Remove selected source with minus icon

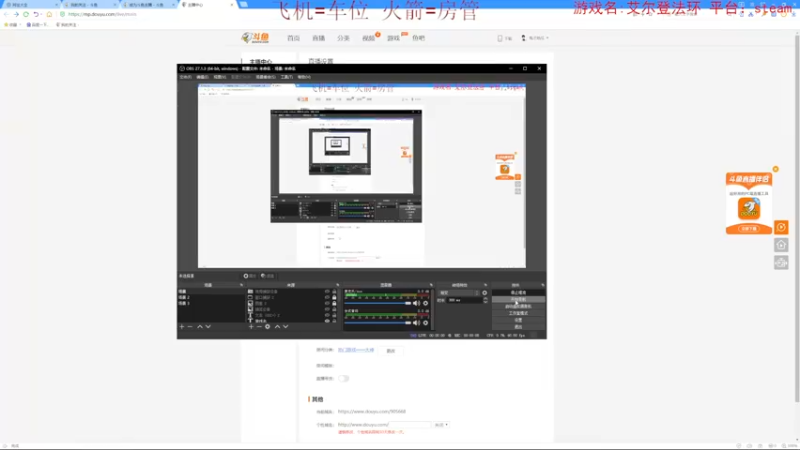pos(259,327)
